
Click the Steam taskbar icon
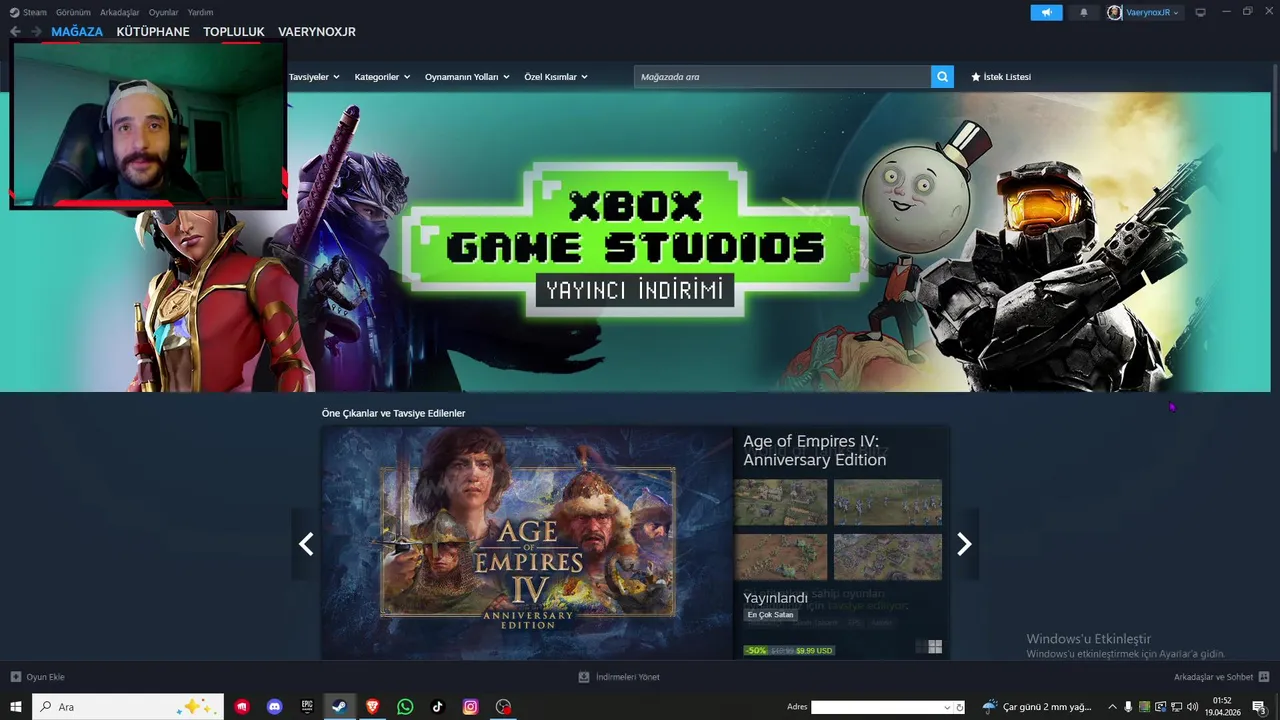click(x=339, y=707)
